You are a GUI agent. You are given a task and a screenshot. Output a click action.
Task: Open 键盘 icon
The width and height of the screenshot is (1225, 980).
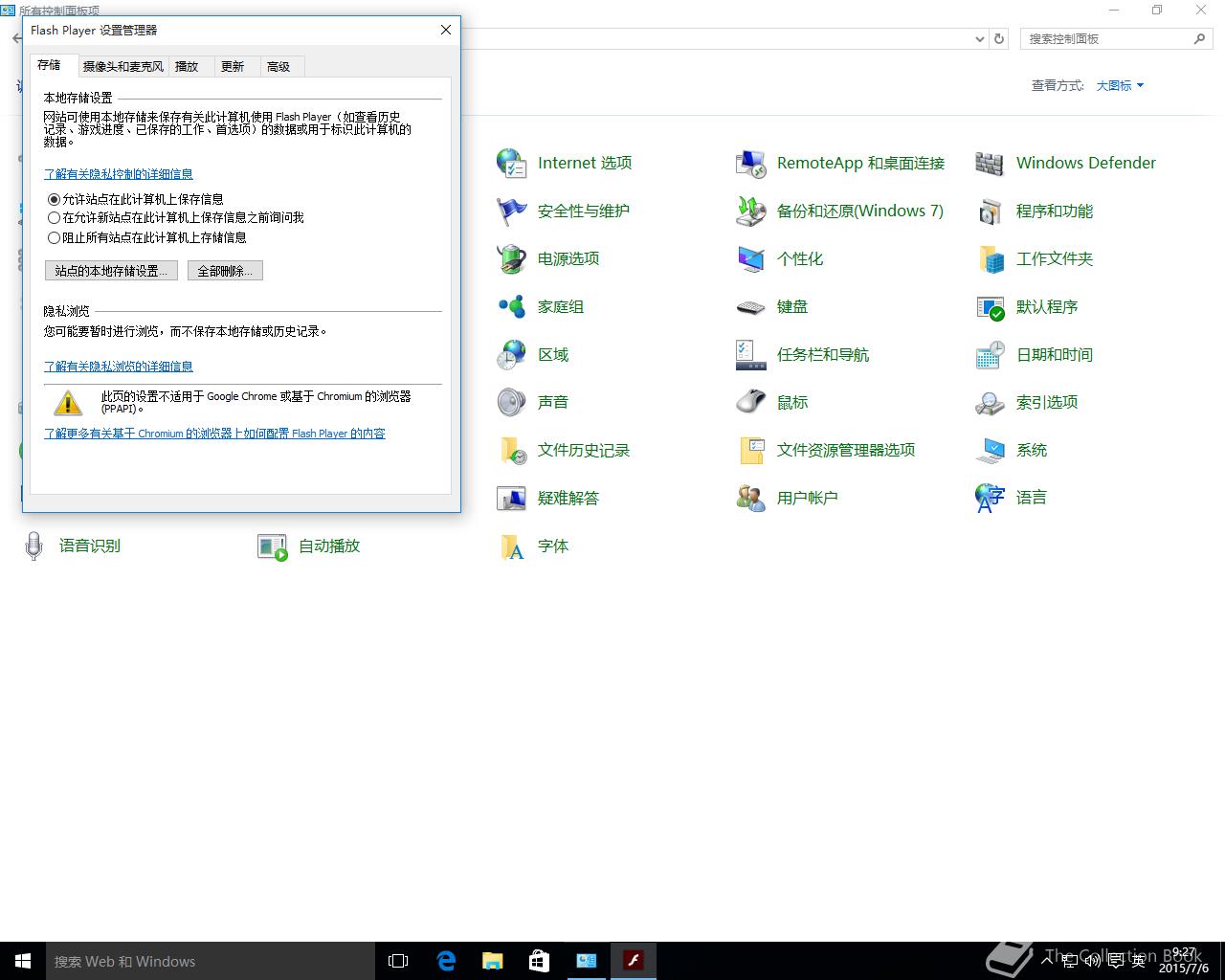750,306
